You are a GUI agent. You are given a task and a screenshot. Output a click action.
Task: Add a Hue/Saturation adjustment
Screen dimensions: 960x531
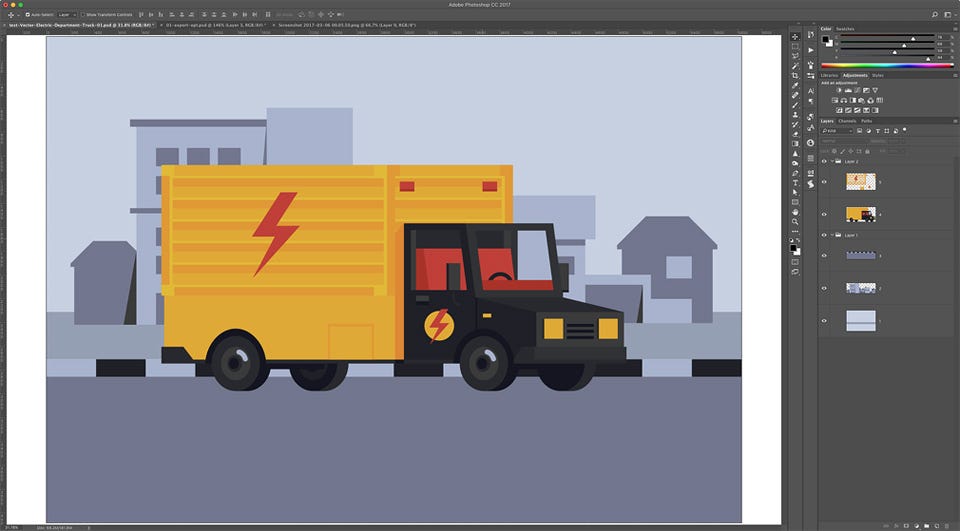[835, 100]
